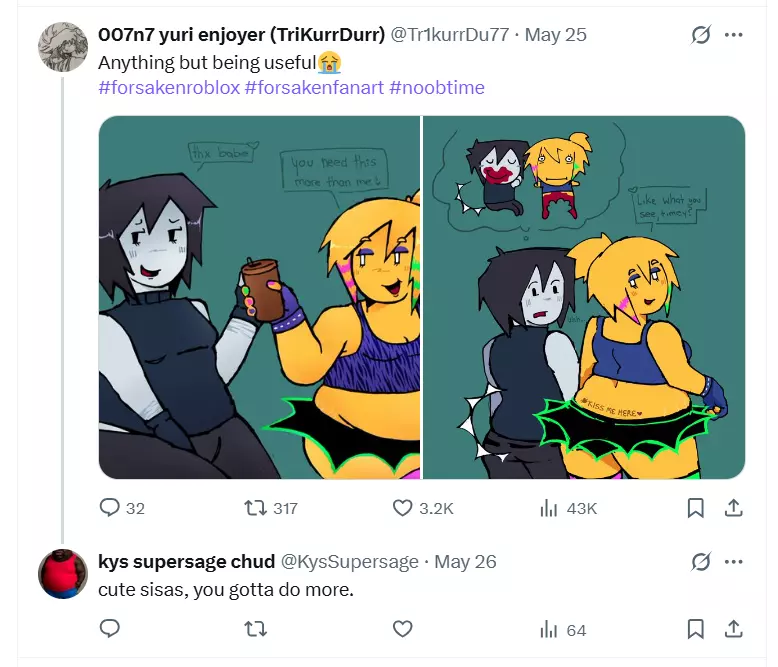Open more options menu on the reply
778x667 pixels.
[733, 562]
